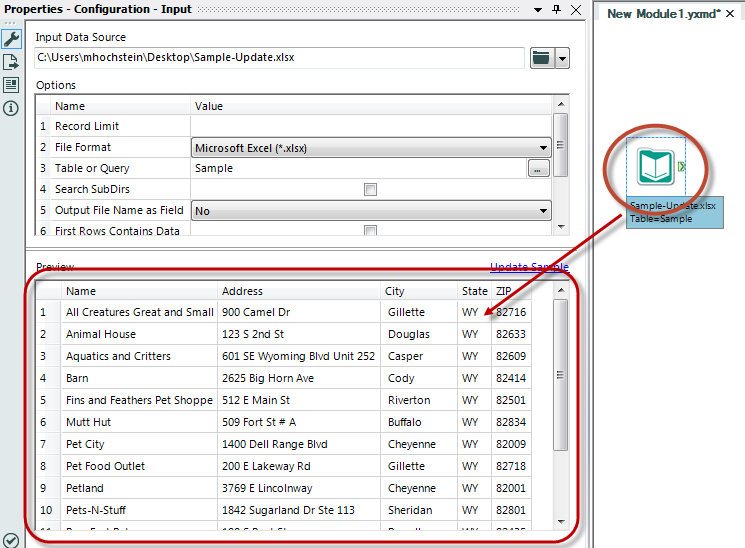The height and width of the screenshot is (548, 745).
Task: Click the Update Sample link
Action: [x=529, y=267]
